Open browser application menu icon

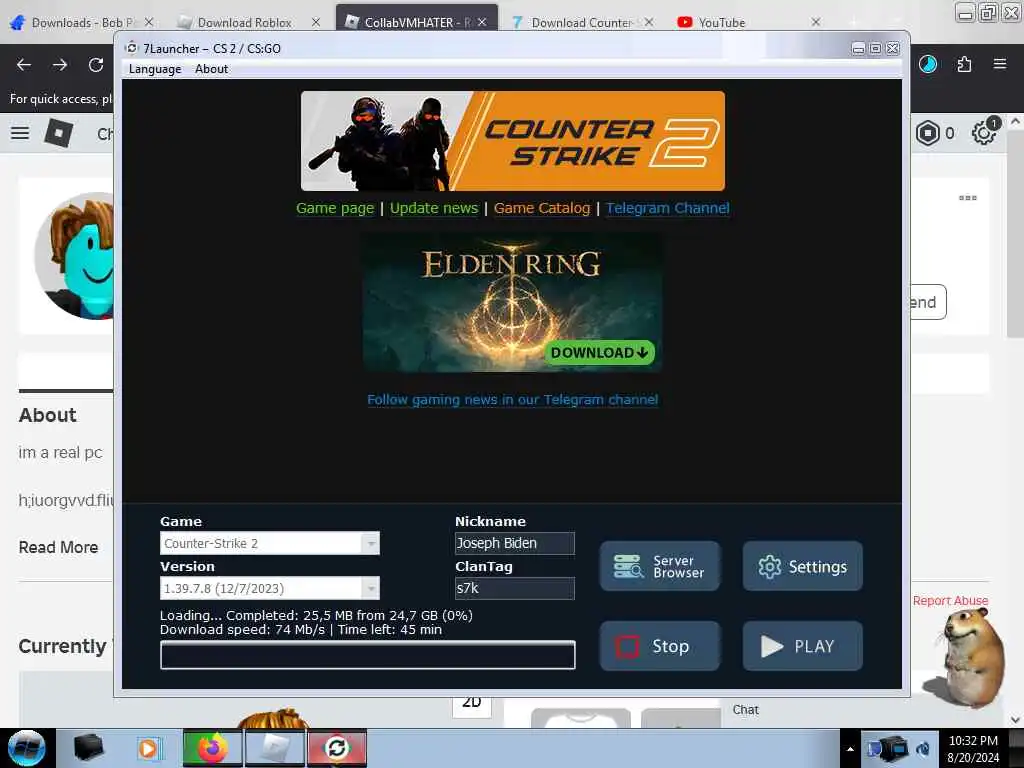coord(1000,64)
